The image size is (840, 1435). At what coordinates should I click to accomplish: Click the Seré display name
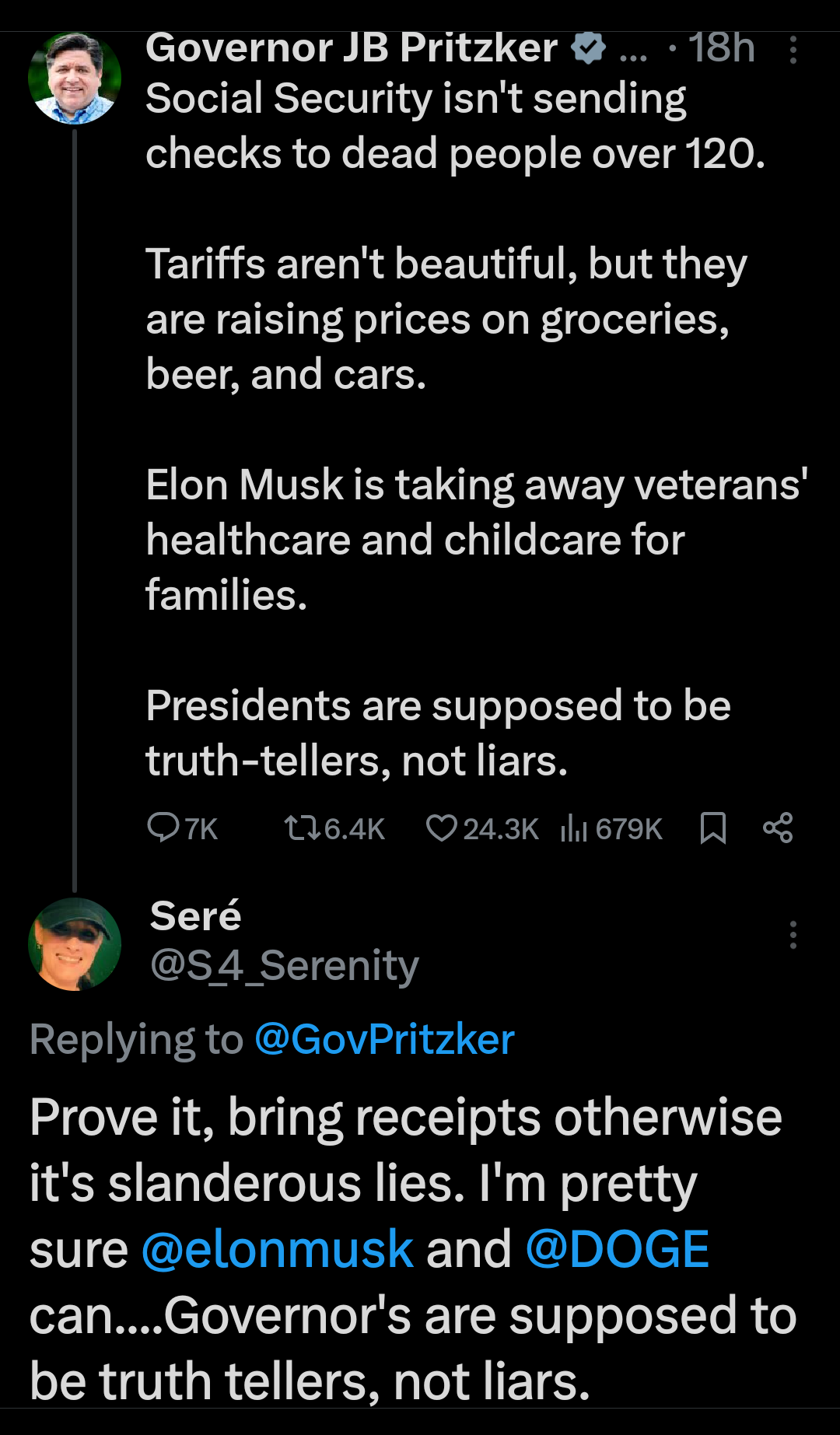click(x=195, y=915)
